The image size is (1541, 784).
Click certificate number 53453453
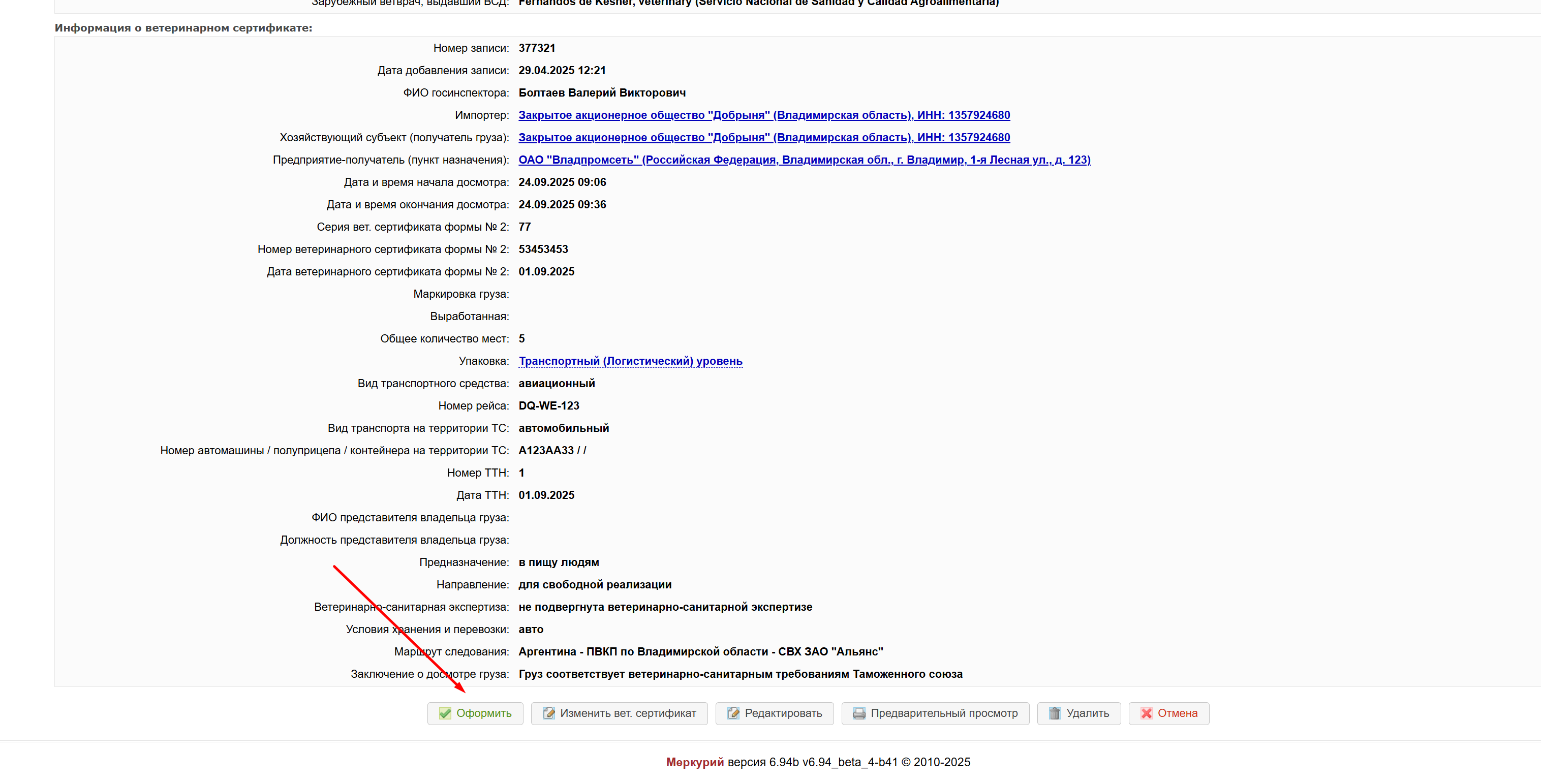[x=543, y=249]
